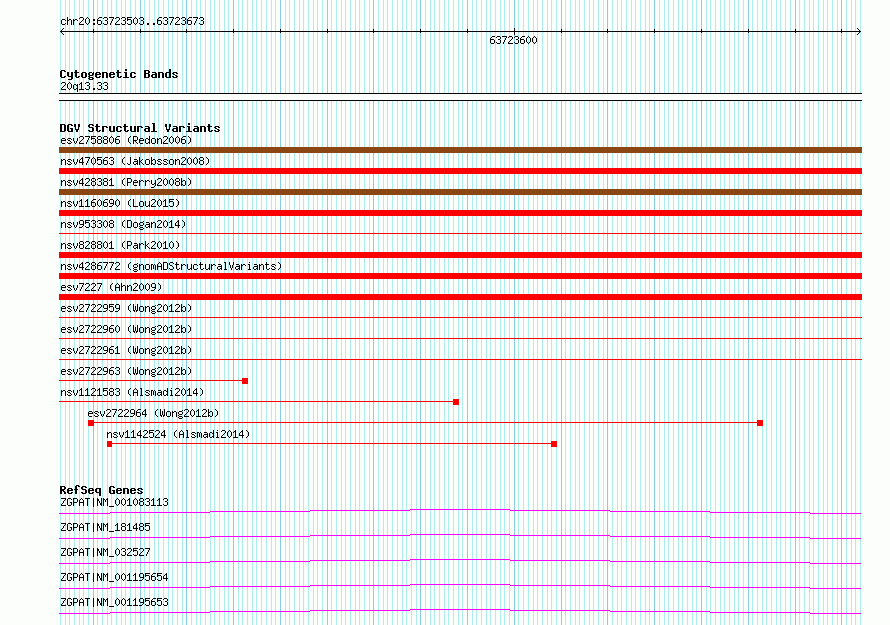Image resolution: width=890 pixels, height=625 pixels.
Task: Click end marker square of nsv1121583
Action: pos(456,402)
